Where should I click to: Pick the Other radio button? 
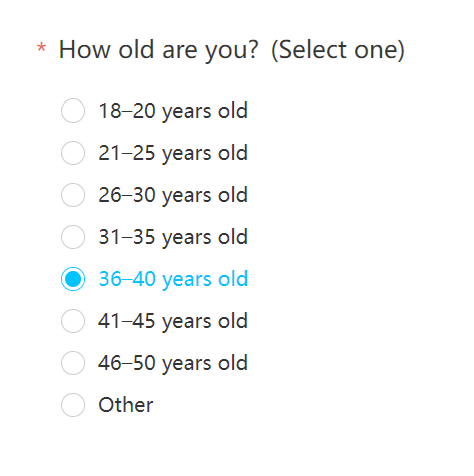pyautogui.click(x=73, y=405)
